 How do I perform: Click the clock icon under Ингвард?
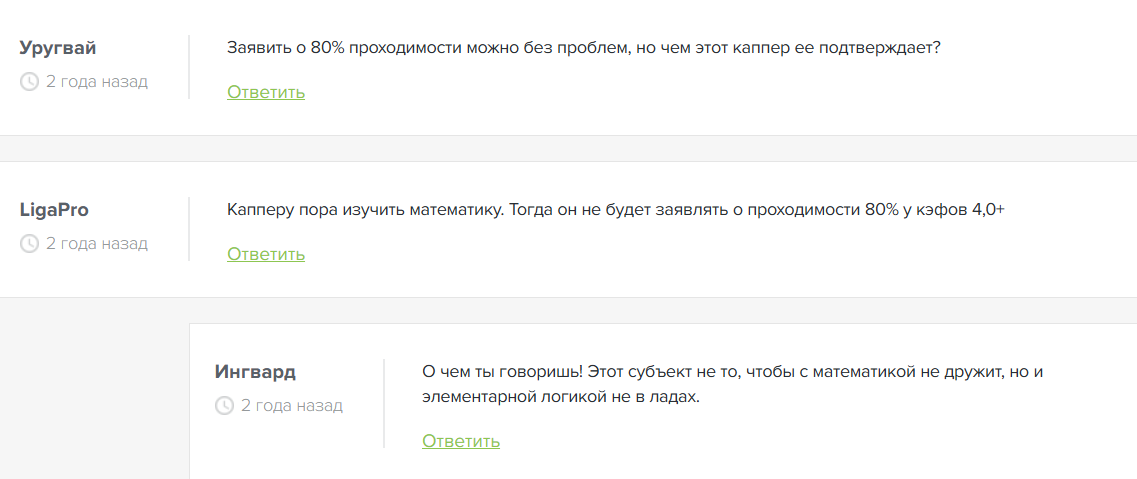(x=224, y=405)
